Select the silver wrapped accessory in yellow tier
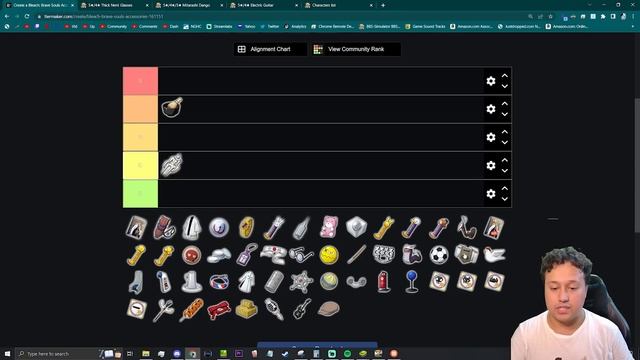Screen dimensions: 640x360 pyautogui.click(x=171, y=164)
